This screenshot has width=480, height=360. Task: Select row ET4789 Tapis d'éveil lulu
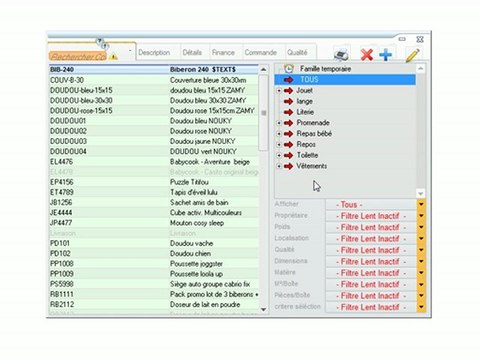coord(154,192)
